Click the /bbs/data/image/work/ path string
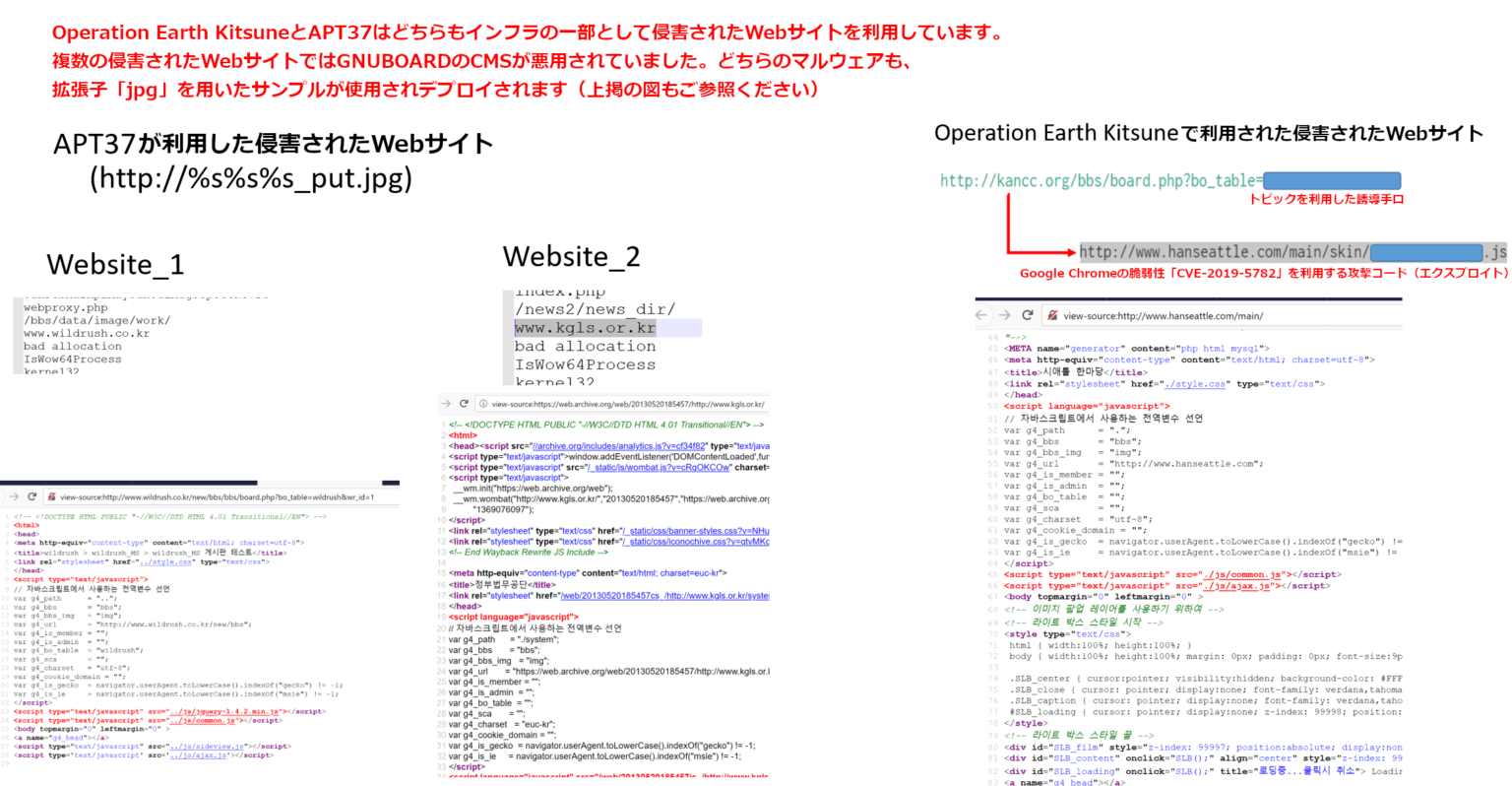This screenshot has height=786, width=1512. 96,321
